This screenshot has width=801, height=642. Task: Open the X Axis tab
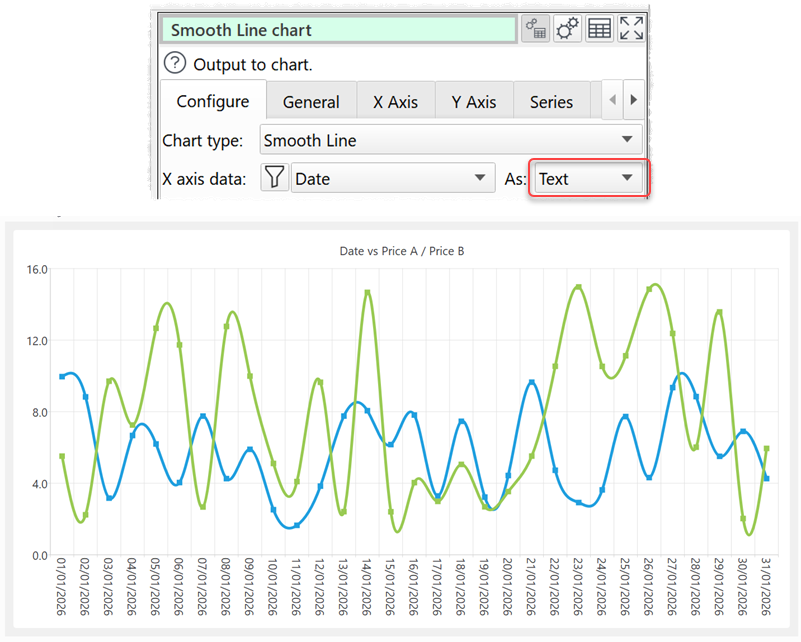pos(395,102)
